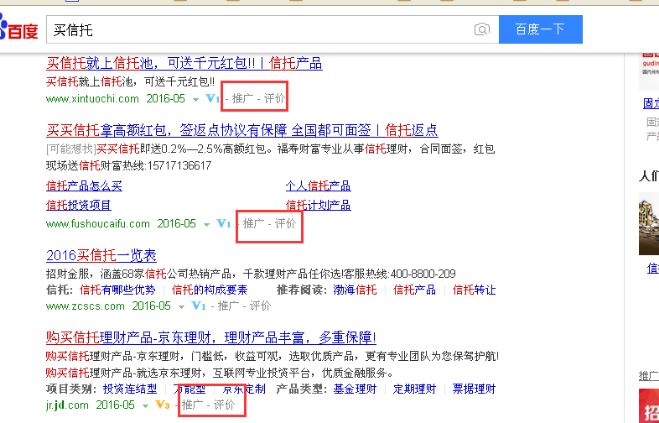Click the www.zcscs.com URL
This screenshot has height=423, width=659.
tap(85, 306)
